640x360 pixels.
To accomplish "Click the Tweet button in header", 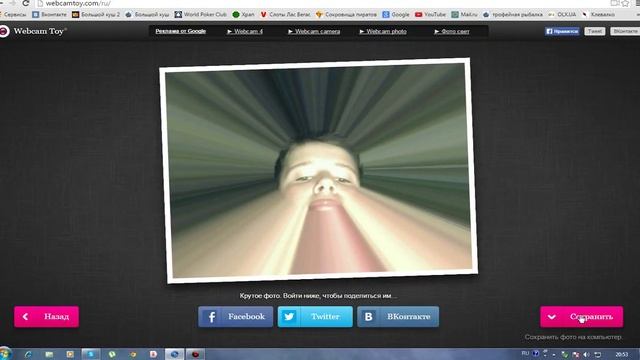I will click(x=595, y=31).
